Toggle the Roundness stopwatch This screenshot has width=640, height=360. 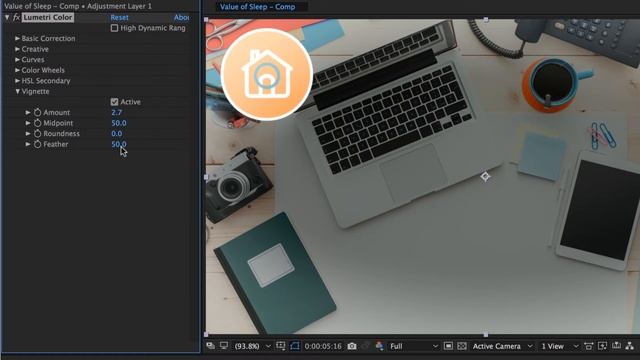click(x=38, y=133)
